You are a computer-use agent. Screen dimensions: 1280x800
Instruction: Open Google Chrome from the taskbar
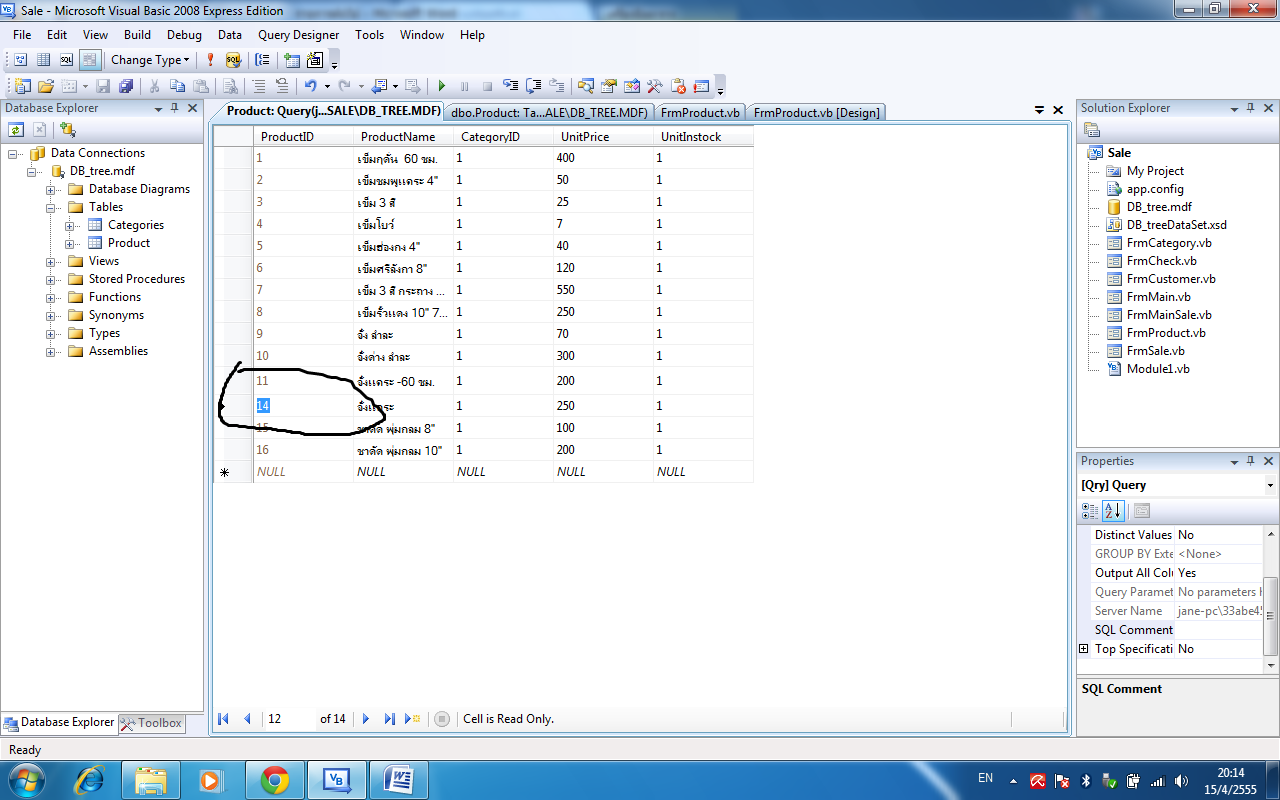275,779
